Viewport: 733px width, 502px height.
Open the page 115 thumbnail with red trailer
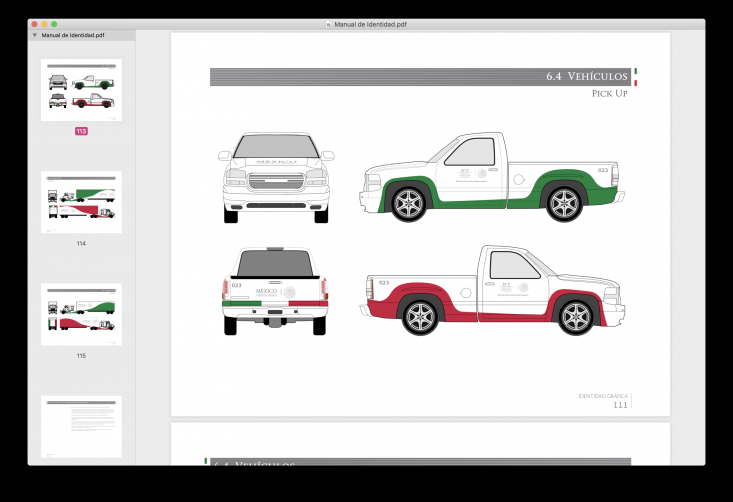(81, 314)
